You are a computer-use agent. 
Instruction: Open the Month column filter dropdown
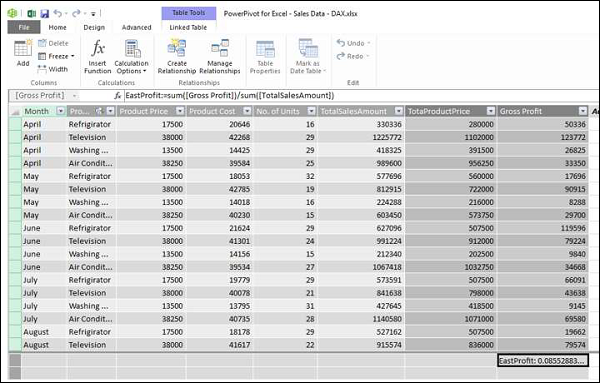pos(60,111)
